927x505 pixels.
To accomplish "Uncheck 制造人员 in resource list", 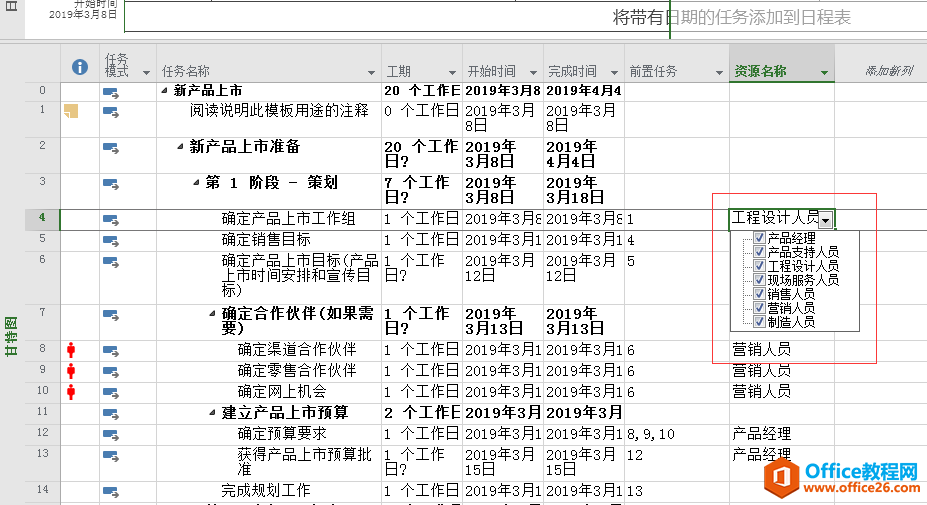I will [760, 322].
